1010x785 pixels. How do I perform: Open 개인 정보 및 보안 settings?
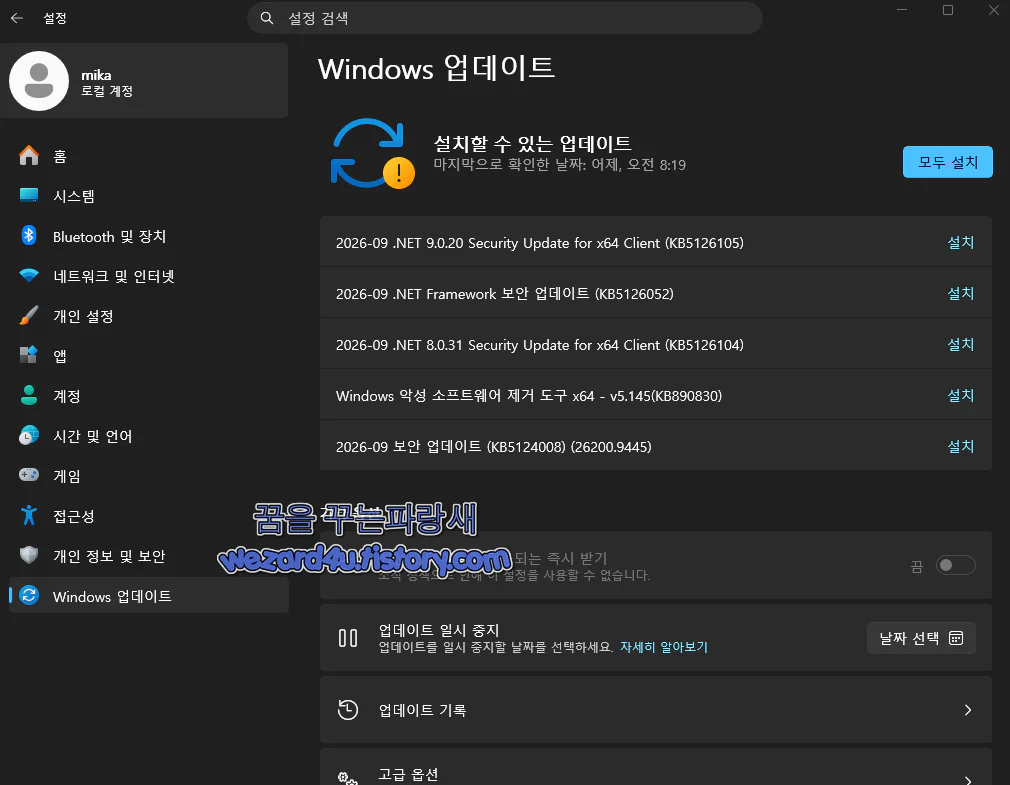point(149,556)
